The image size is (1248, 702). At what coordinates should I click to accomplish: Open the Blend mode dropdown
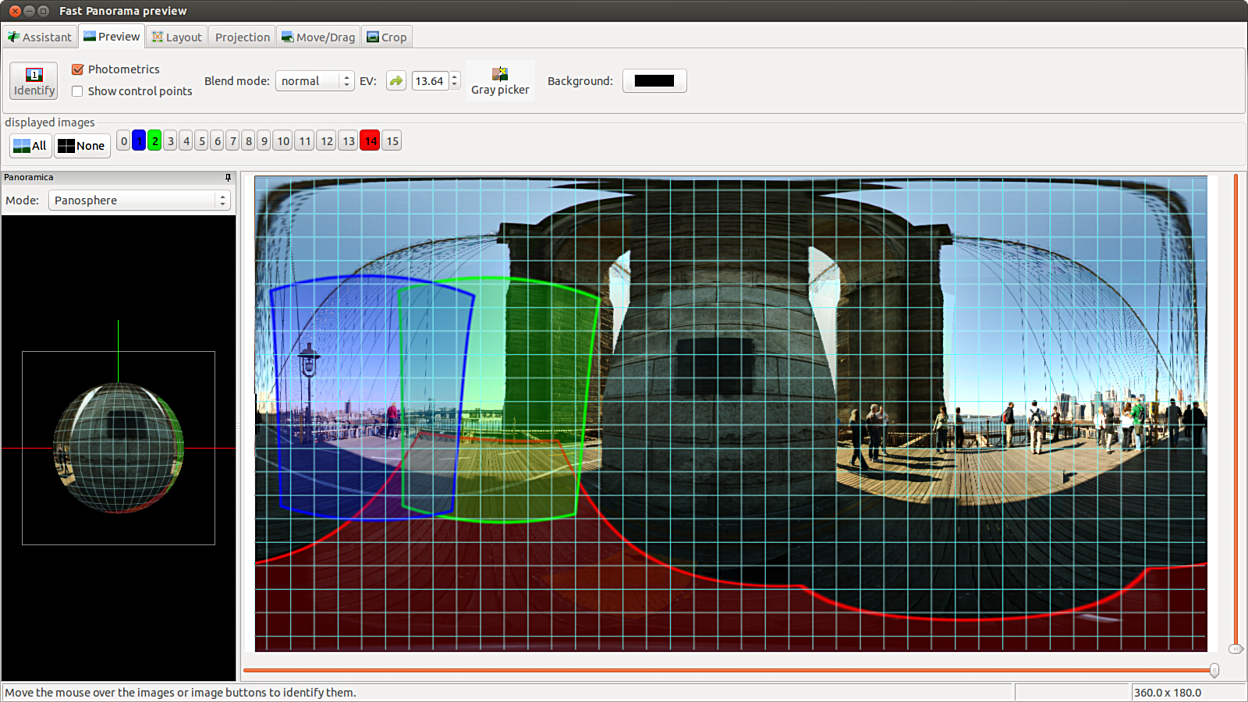[x=314, y=81]
